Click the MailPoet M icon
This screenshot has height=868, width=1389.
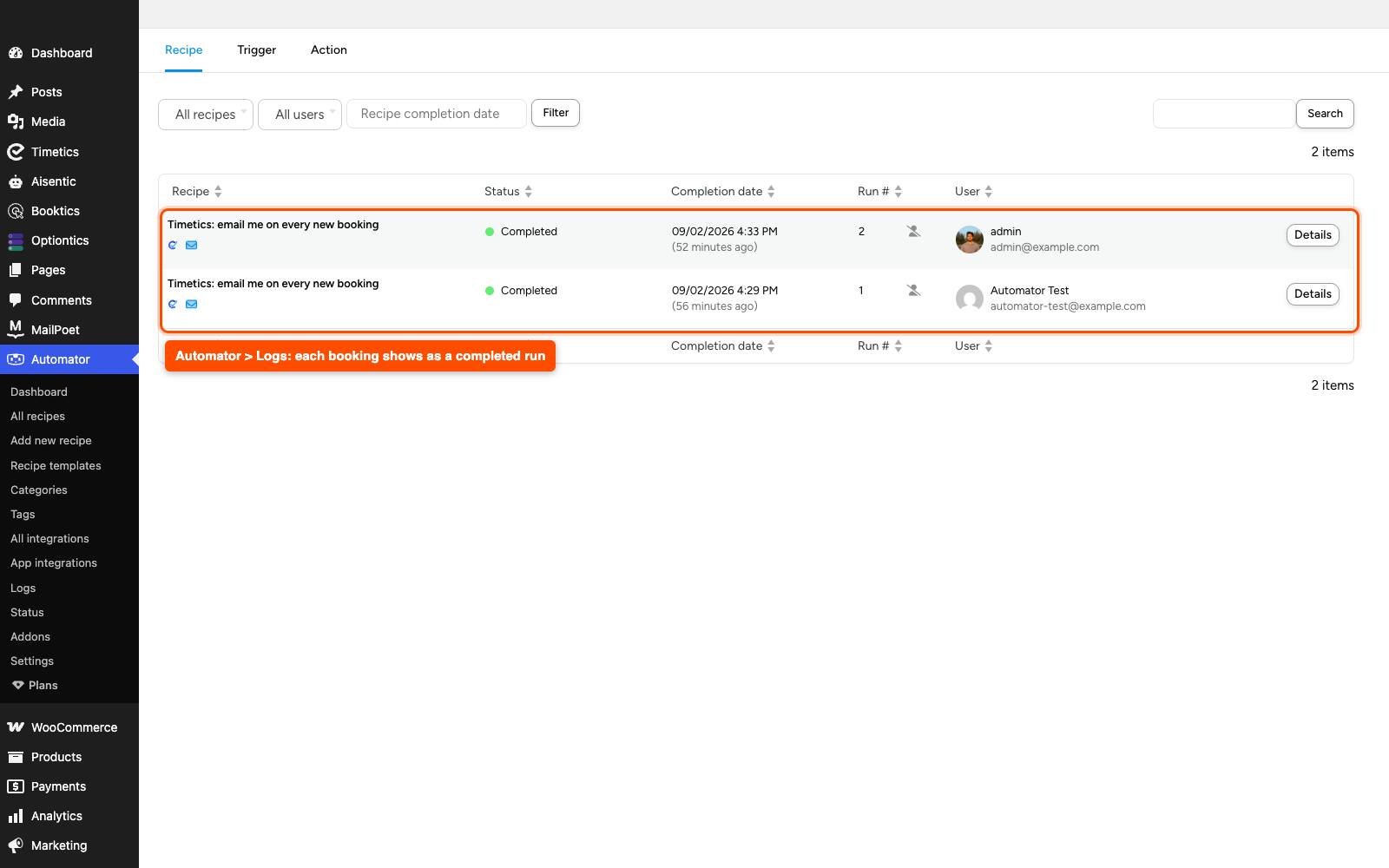(16, 329)
